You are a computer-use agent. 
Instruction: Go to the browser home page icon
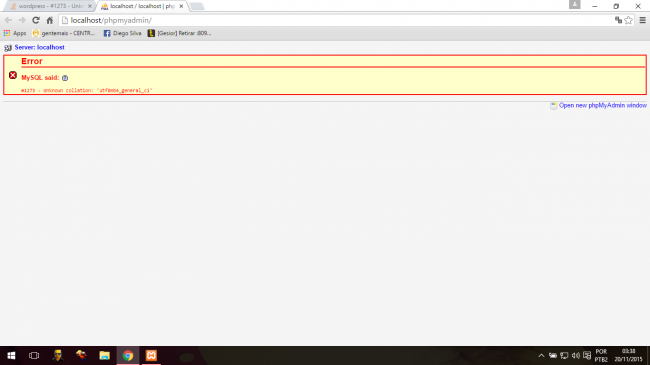point(50,20)
